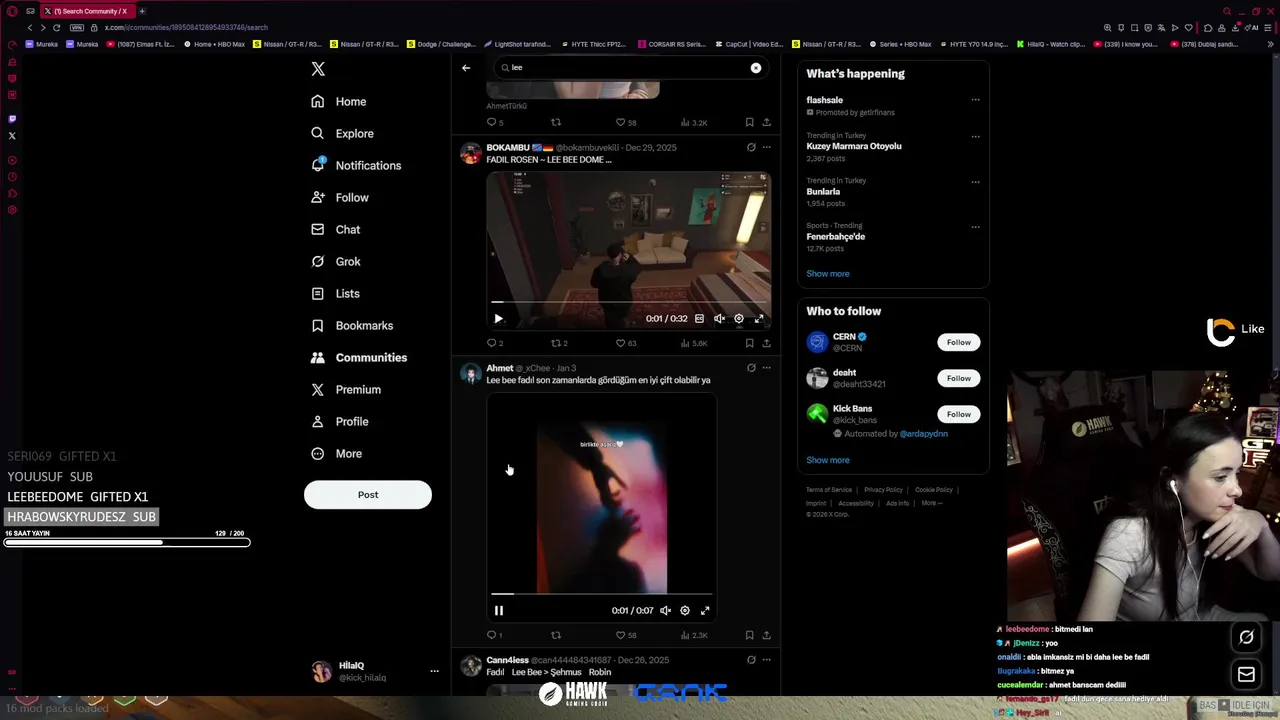Share the BOKAMBU post
The height and width of the screenshot is (720, 1280).
pos(766,343)
